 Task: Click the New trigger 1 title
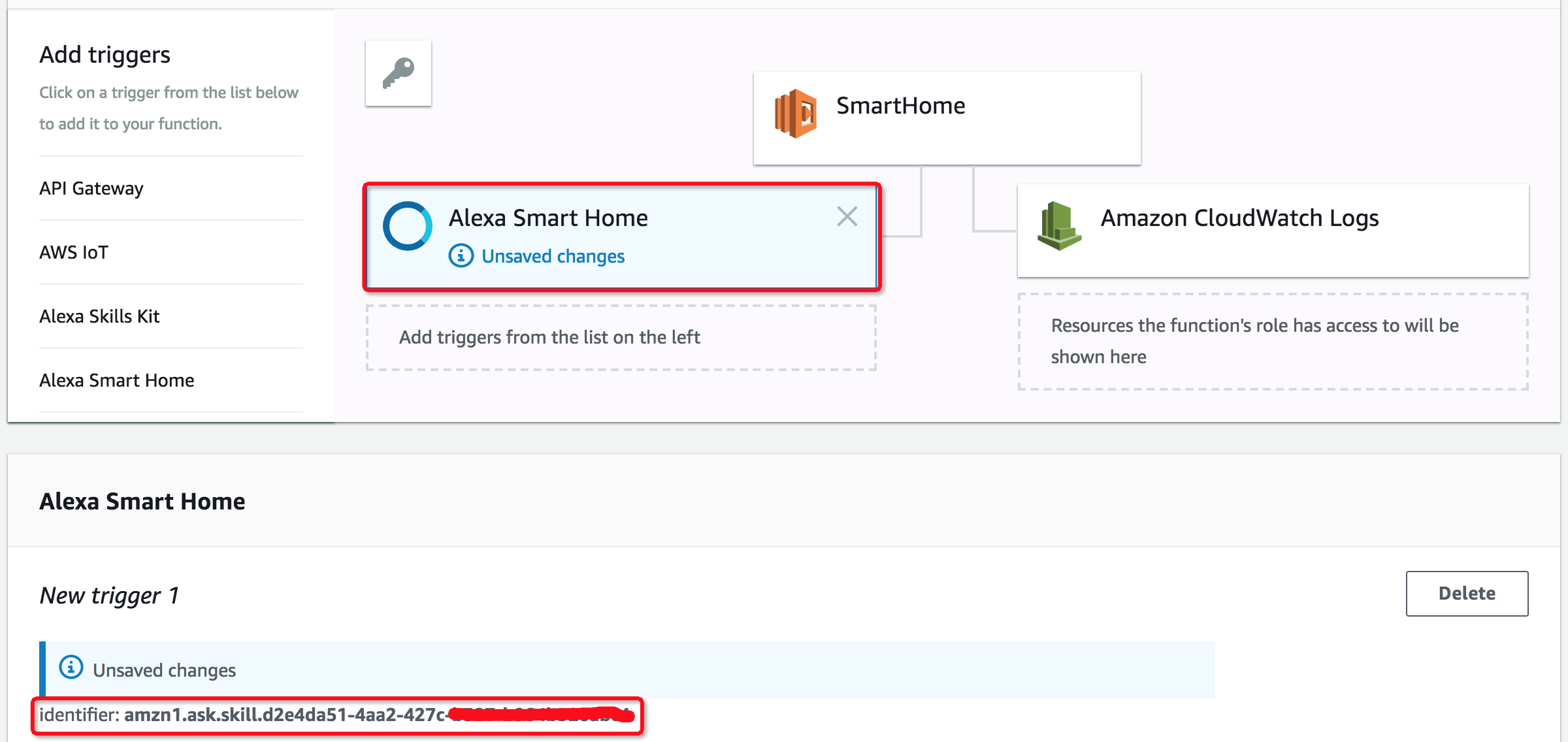coord(109,595)
